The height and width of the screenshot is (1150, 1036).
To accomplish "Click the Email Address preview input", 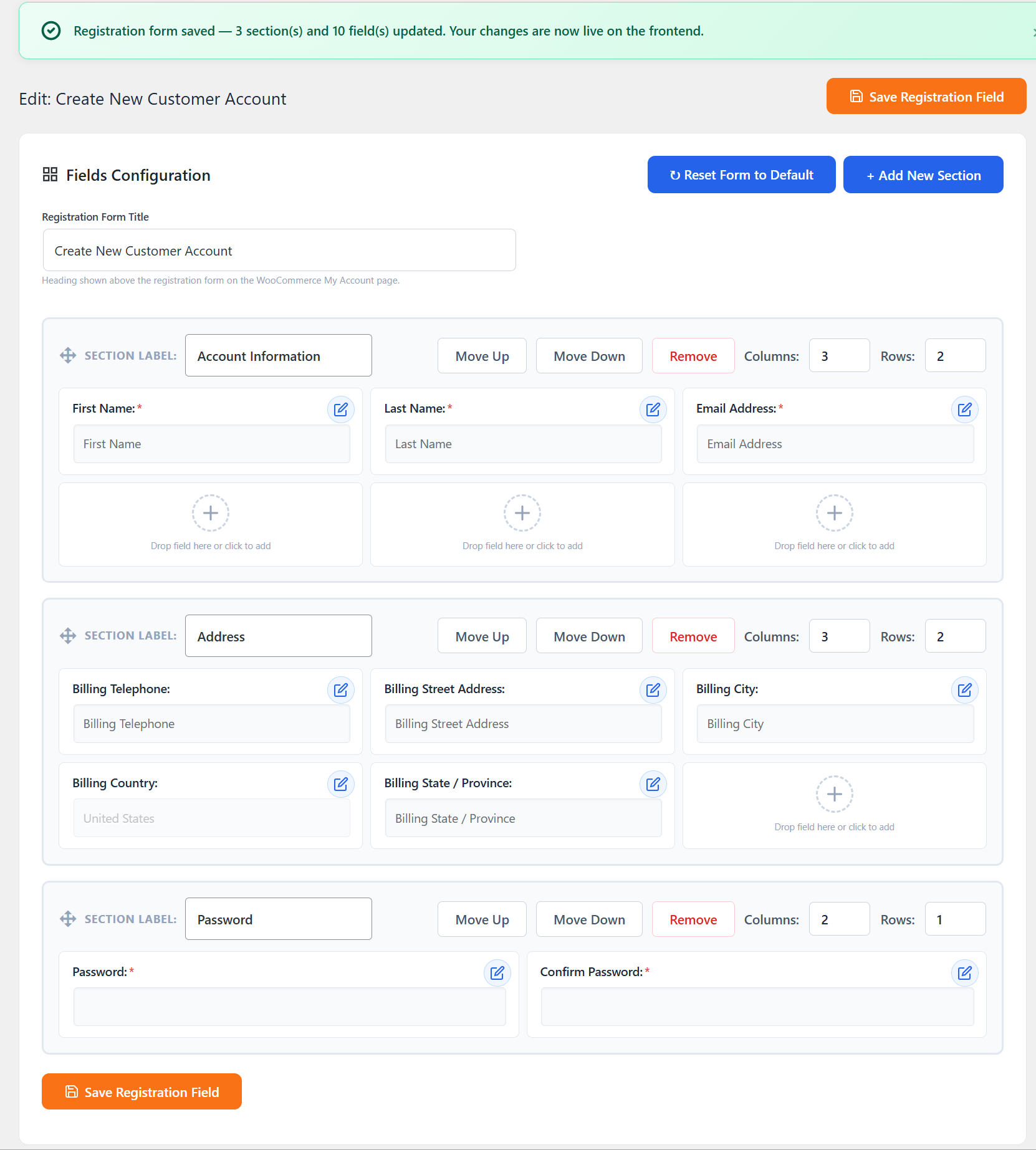I will [835, 444].
